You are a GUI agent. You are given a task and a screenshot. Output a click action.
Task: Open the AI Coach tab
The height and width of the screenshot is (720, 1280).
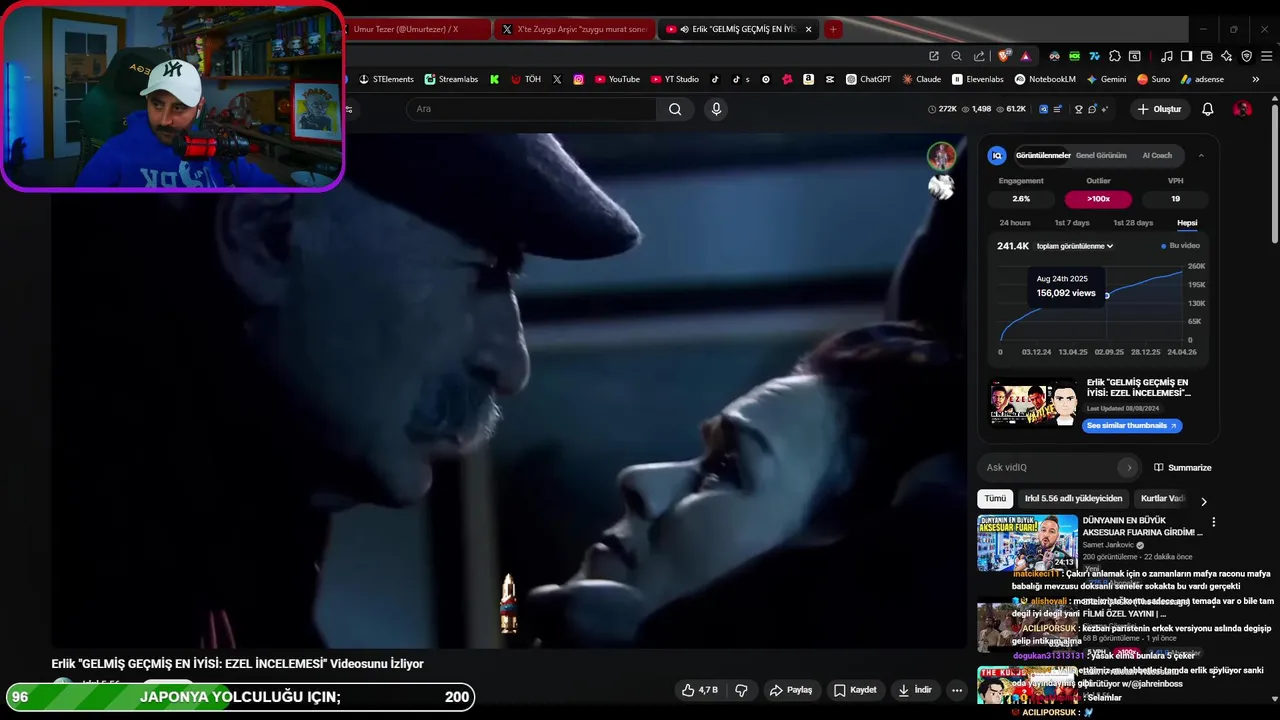1157,155
